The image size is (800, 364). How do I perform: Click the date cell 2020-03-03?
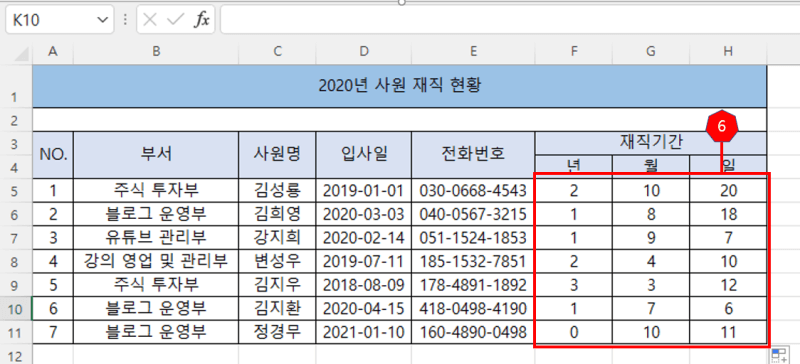point(363,214)
